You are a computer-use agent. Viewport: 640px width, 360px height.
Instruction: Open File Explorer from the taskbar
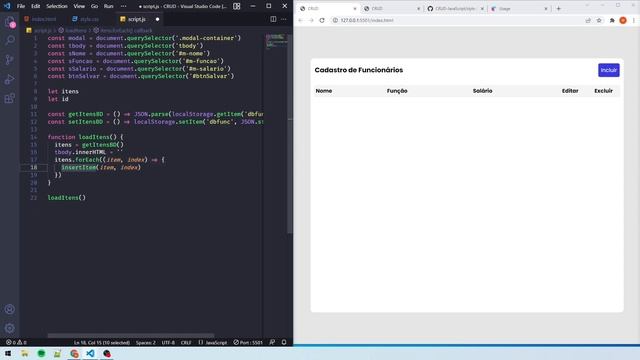pos(25,353)
